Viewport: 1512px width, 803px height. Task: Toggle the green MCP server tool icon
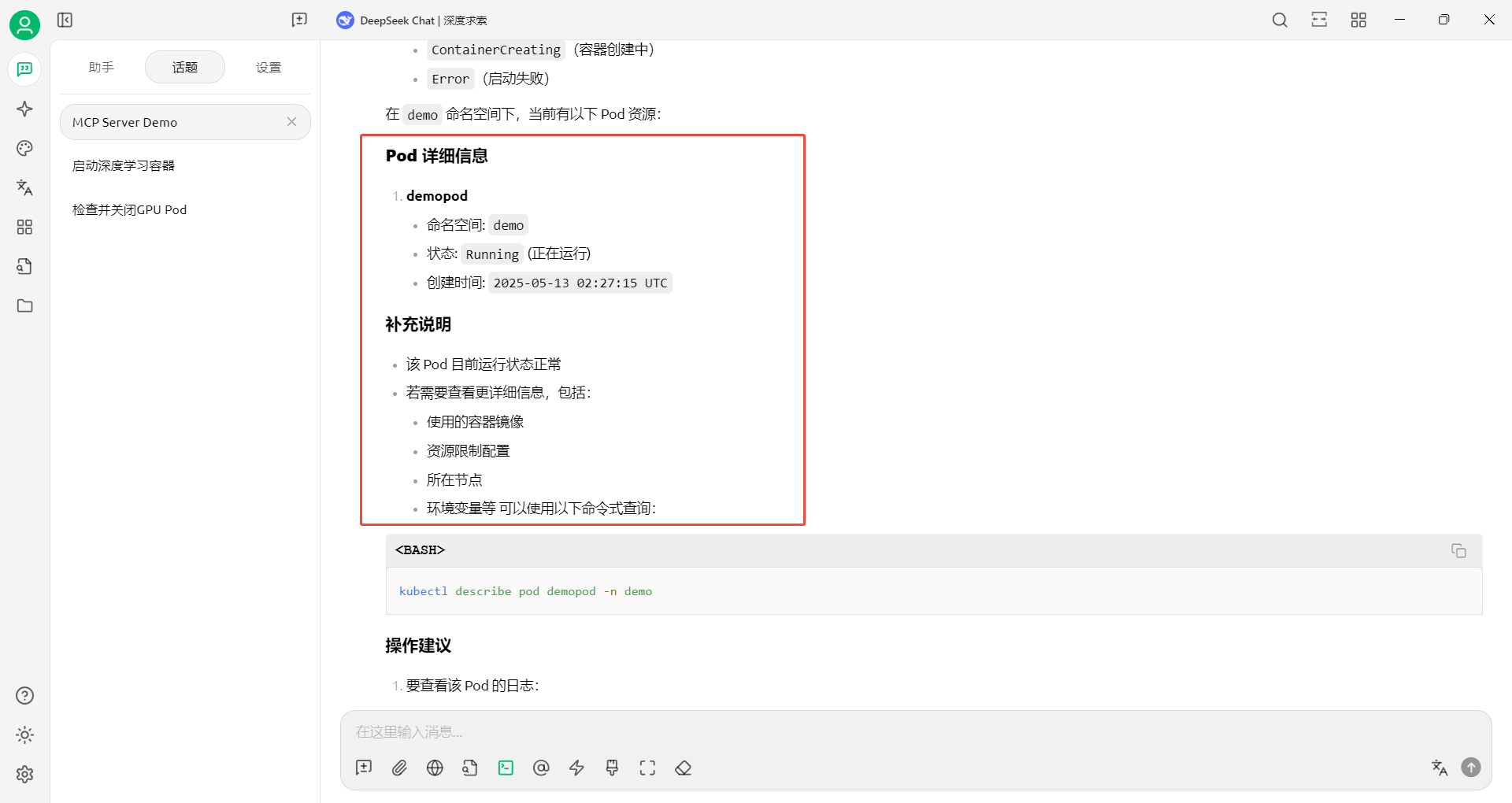coord(506,768)
